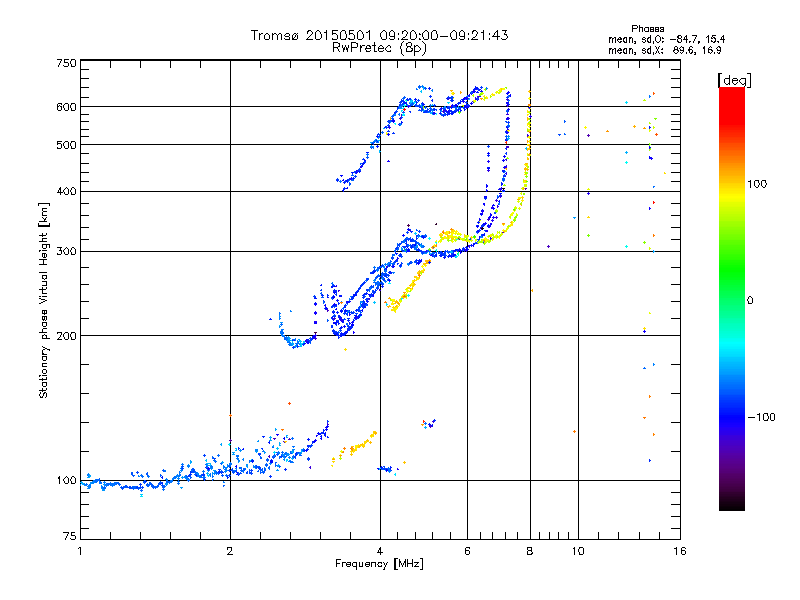Click the y-axis tick label '75'
This screenshot has width=800, height=600.
pyautogui.click(x=70, y=536)
